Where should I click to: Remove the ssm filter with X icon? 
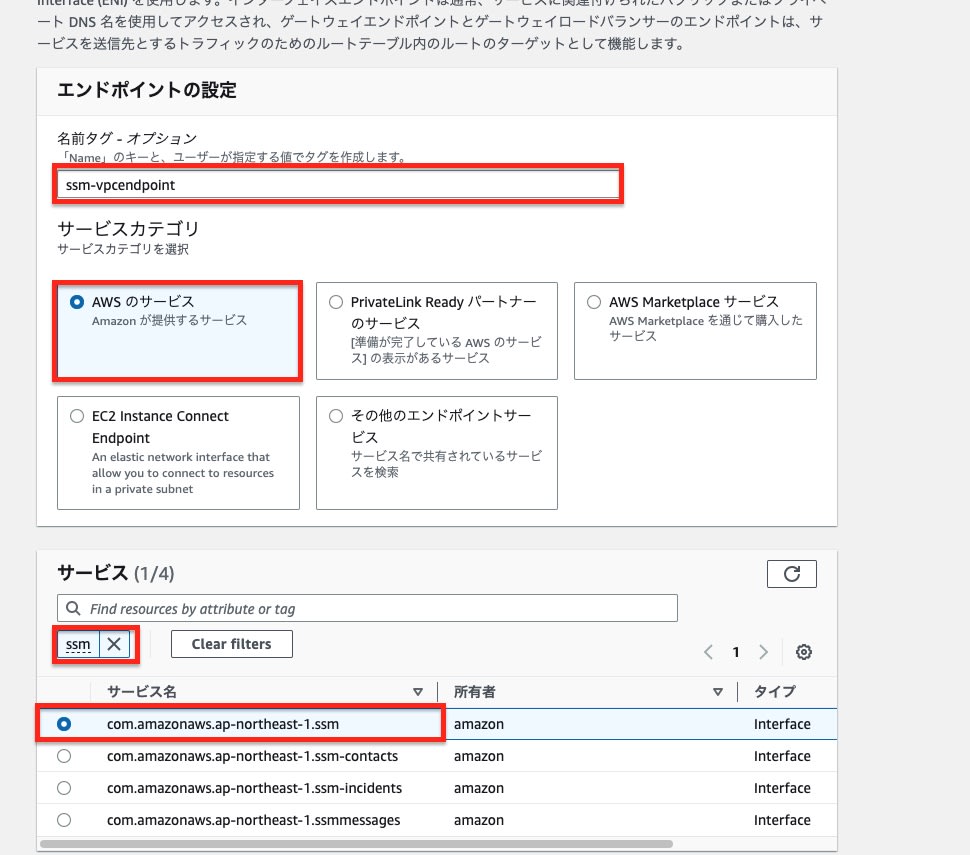tap(114, 644)
